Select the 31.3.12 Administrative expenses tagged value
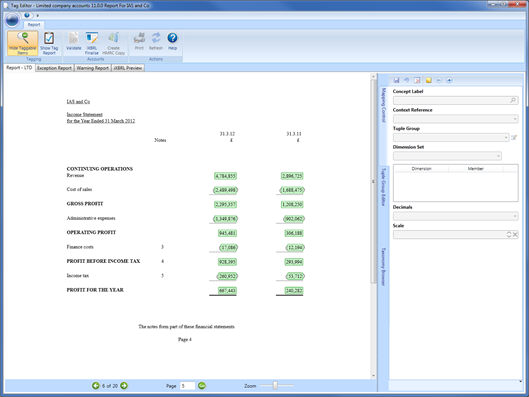Screen dimensions: 529x397 click(x=225, y=219)
